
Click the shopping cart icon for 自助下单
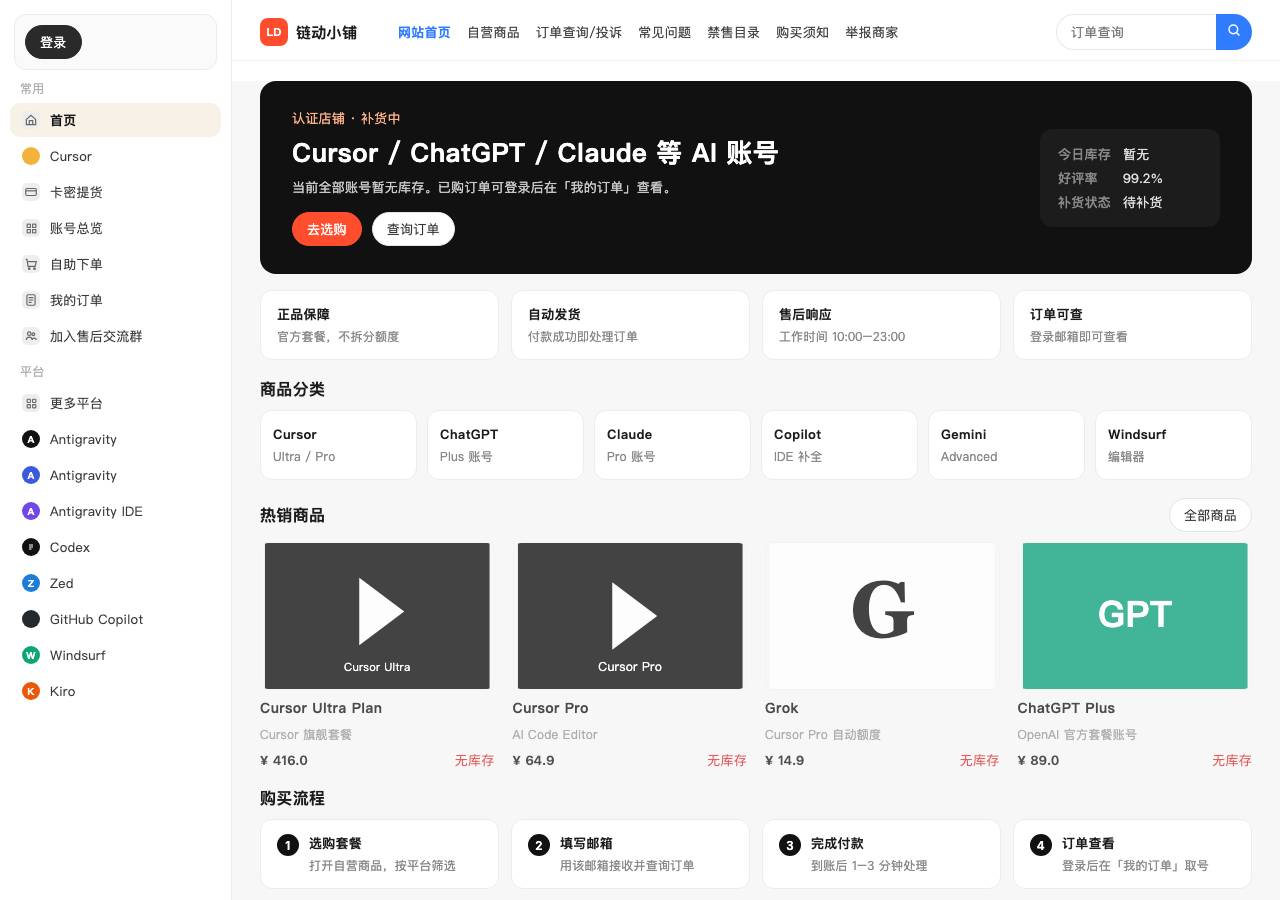pyautogui.click(x=31, y=264)
